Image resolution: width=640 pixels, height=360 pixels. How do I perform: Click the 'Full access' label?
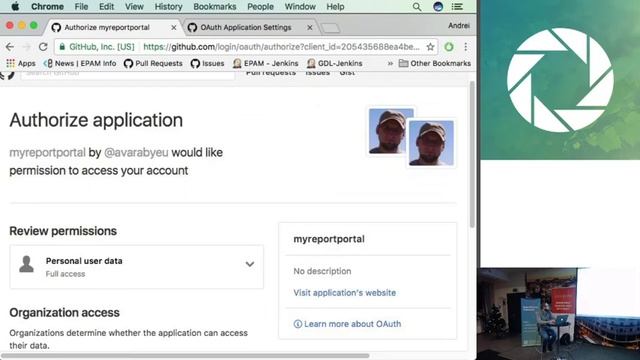[65, 274]
